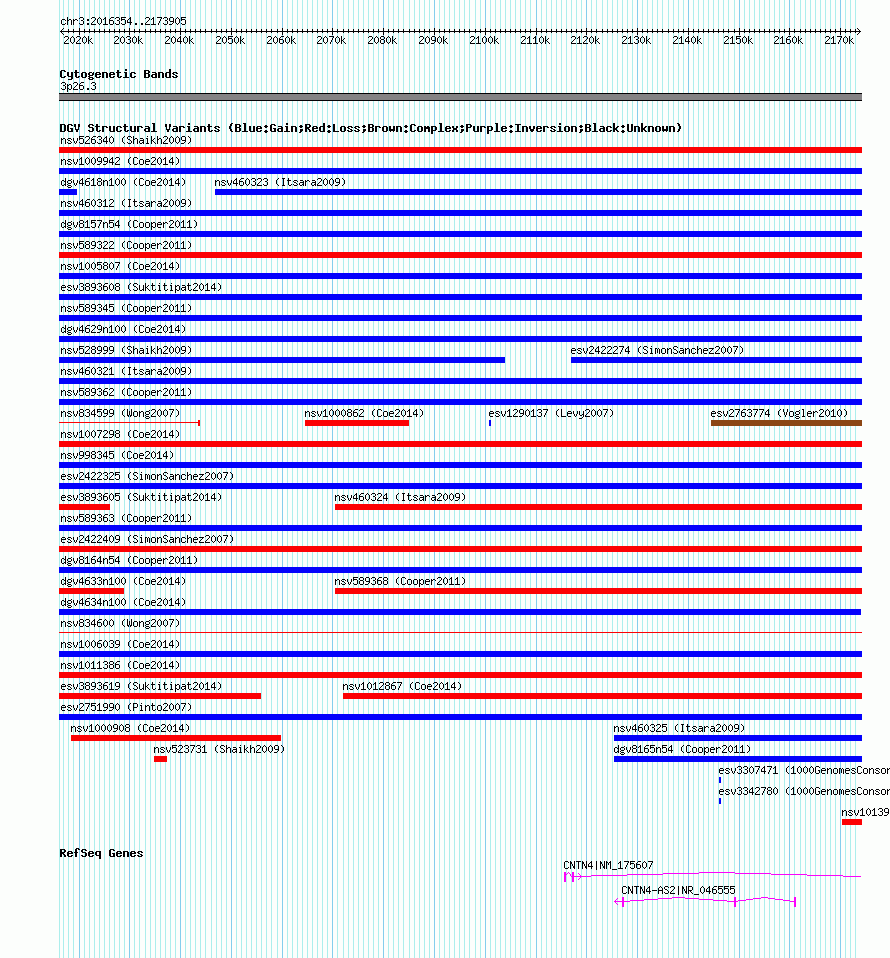Open dgv8164n54 (Cooper2011) entry

click(129, 560)
